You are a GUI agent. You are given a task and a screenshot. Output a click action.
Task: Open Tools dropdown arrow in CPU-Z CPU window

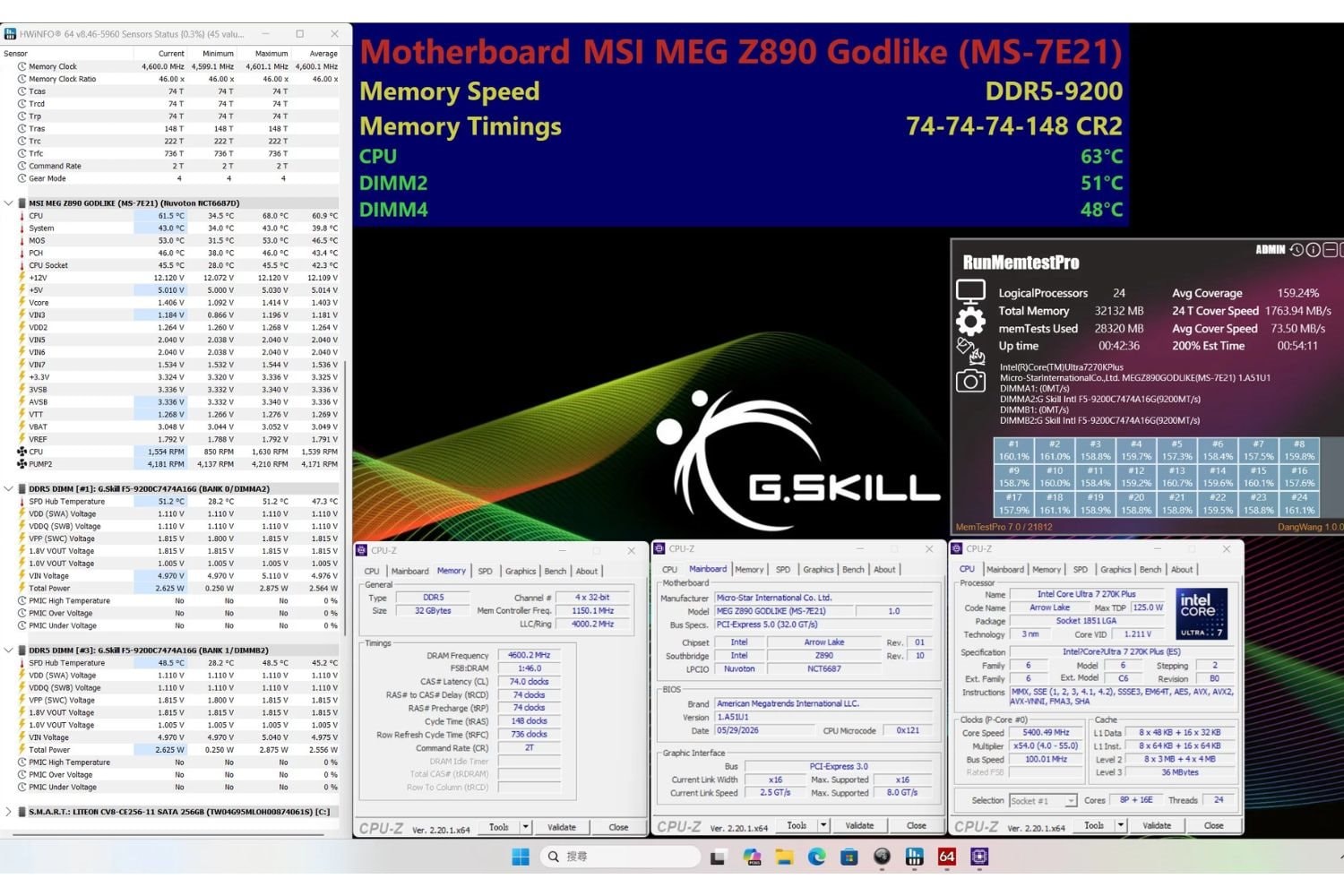(1120, 825)
